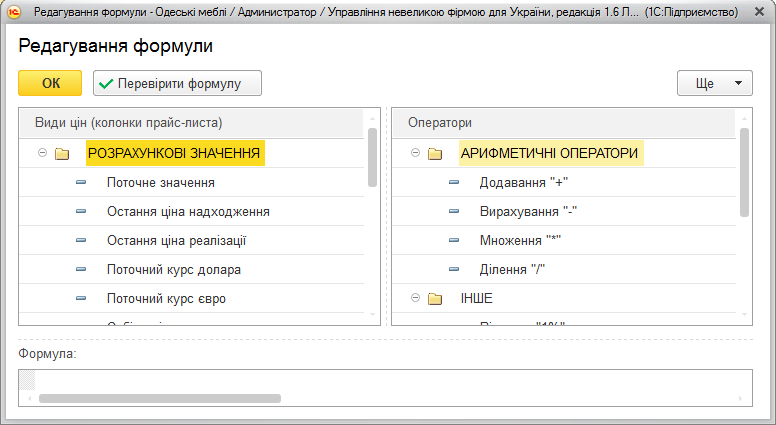Image resolution: width=776 pixels, height=425 pixels.
Task: Click scroll-down arrow of Види цін list
Action: 372,315
